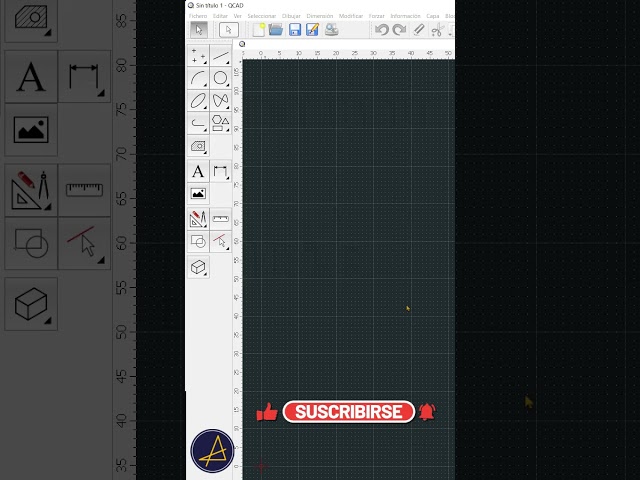Open the Seleccionar menu
640x480 pixels.
[262, 16]
